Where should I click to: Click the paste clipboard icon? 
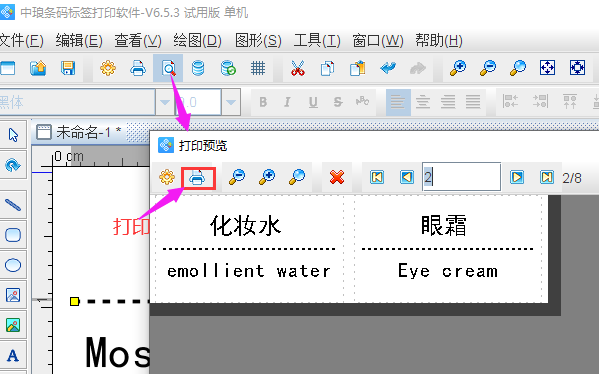[x=358, y=68]
